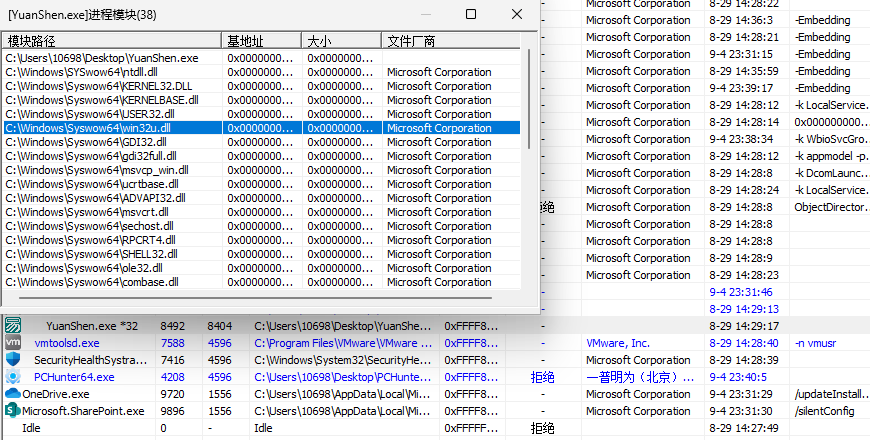The width and height of the screenshot is (870, 440).
Task: Select the ucrtbase.dll module row
Action: (x=261, y=184)
